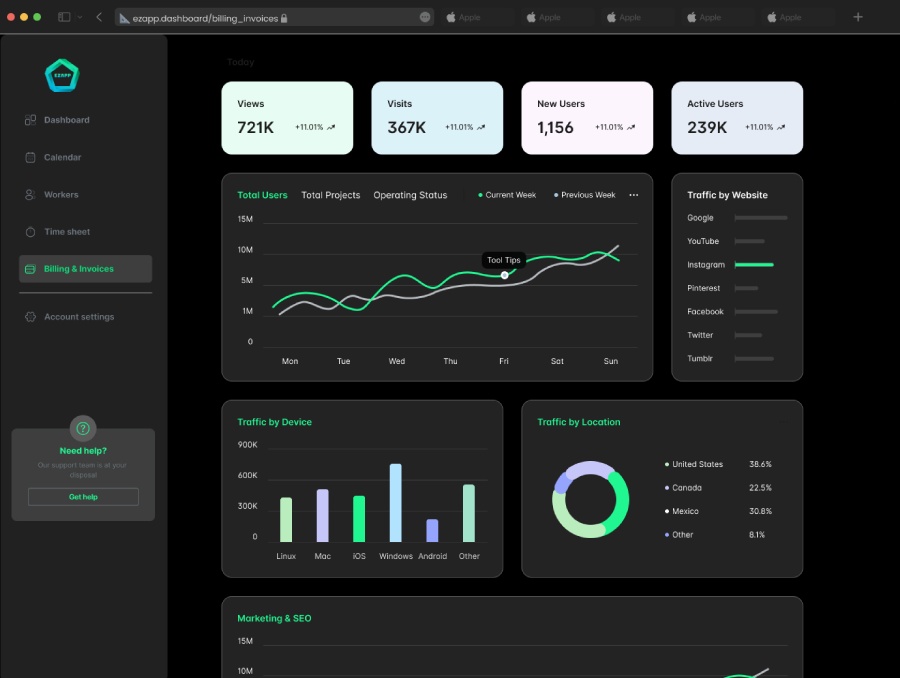This screenshot has width=900, height=678.
Task: Select Time sheet in the sidebar
Action: tap(66, 232)
